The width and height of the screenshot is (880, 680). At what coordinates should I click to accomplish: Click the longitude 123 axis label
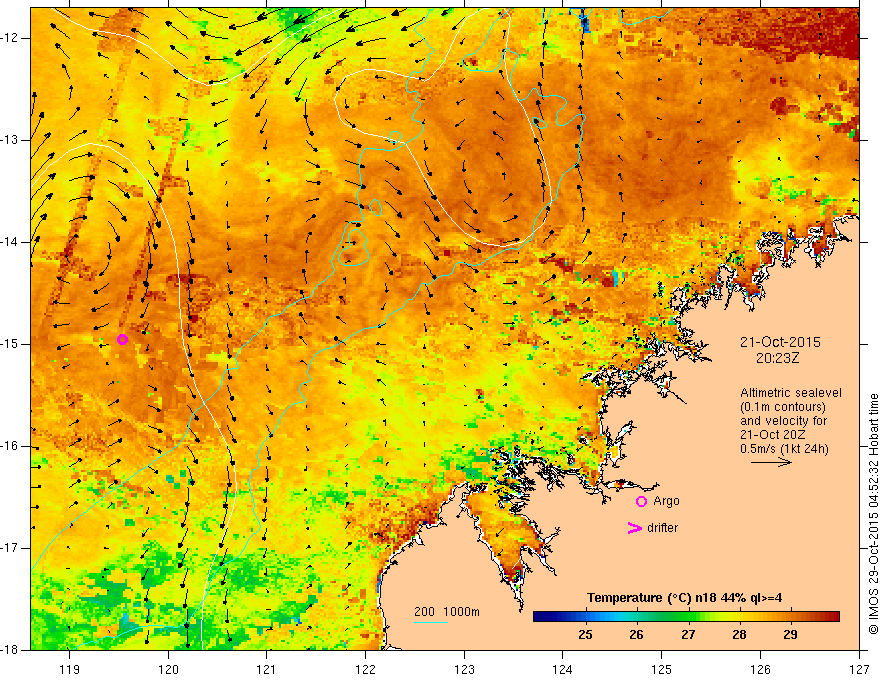coord(464,669)
